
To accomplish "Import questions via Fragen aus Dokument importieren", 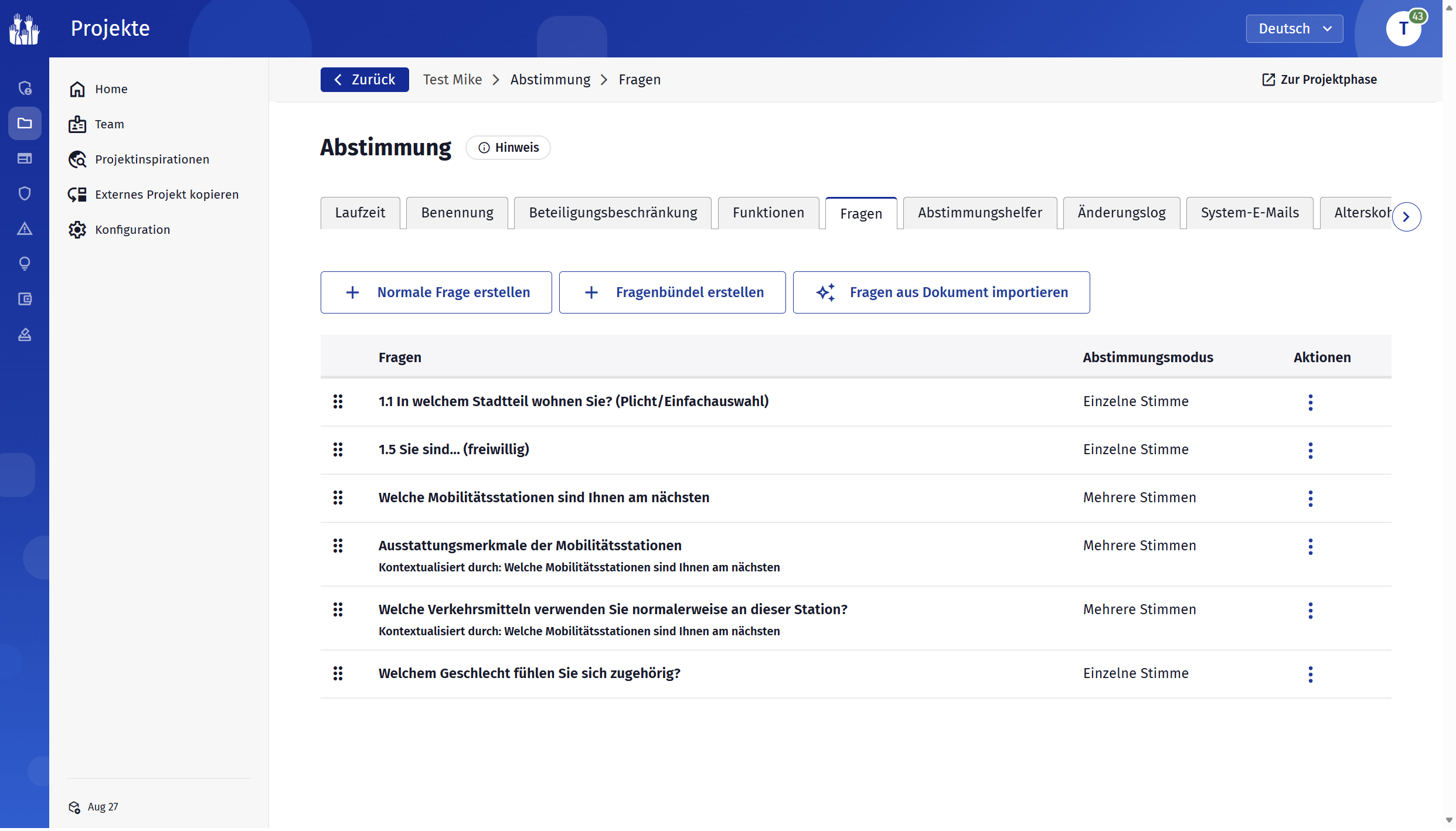I will [x=941, y=292].
